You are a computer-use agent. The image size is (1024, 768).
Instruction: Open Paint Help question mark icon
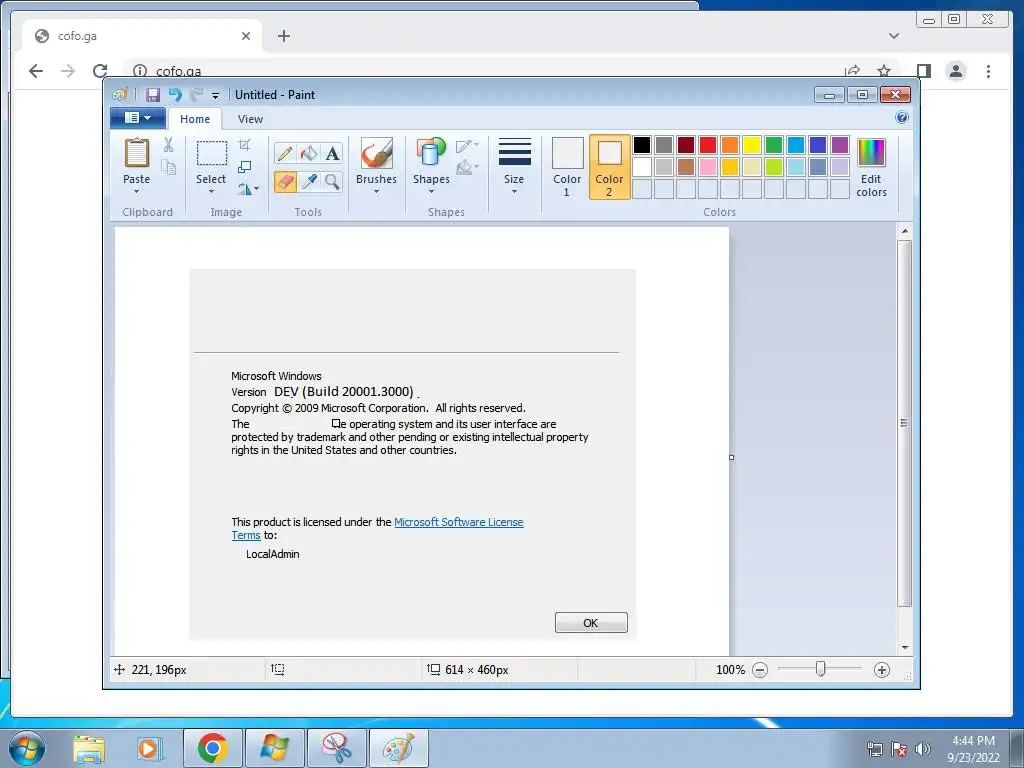click(902, 118)
